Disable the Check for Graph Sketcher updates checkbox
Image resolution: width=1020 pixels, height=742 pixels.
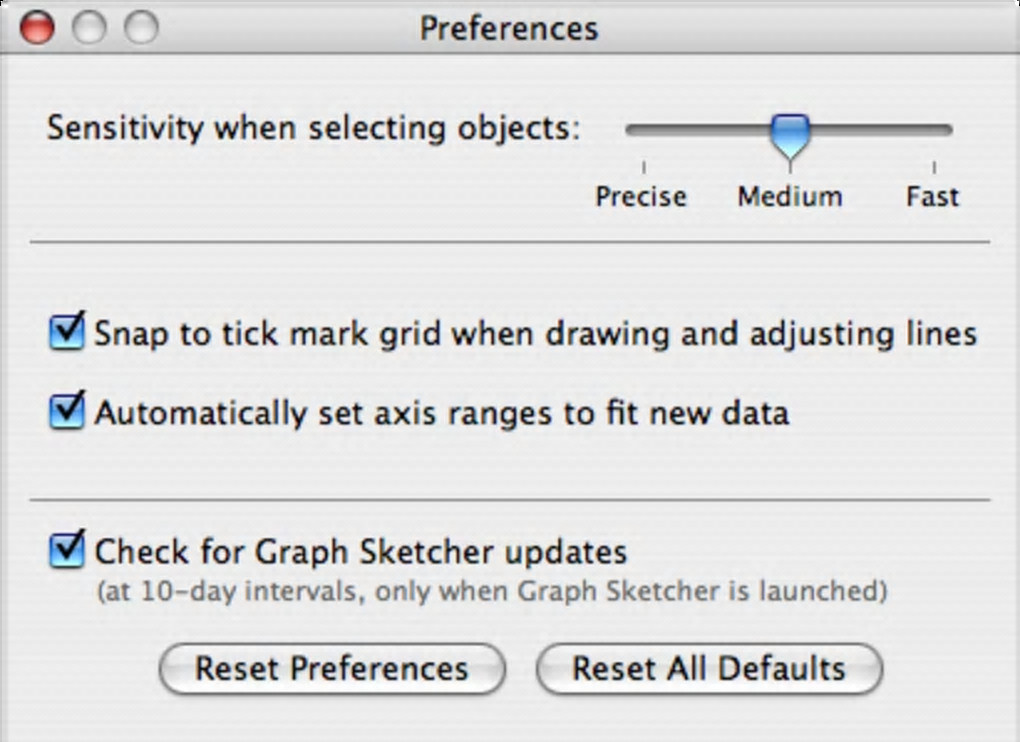67,550
